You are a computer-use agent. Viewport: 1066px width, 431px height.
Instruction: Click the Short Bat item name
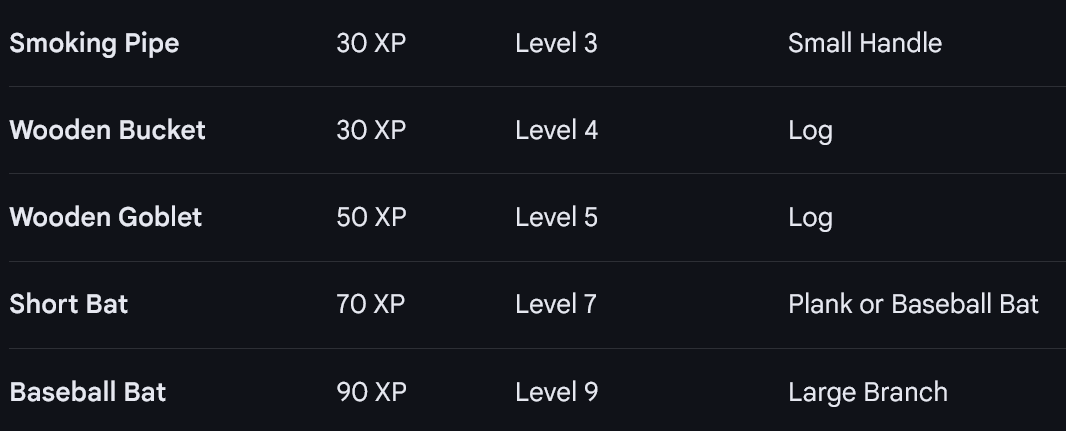coord(69,304)
